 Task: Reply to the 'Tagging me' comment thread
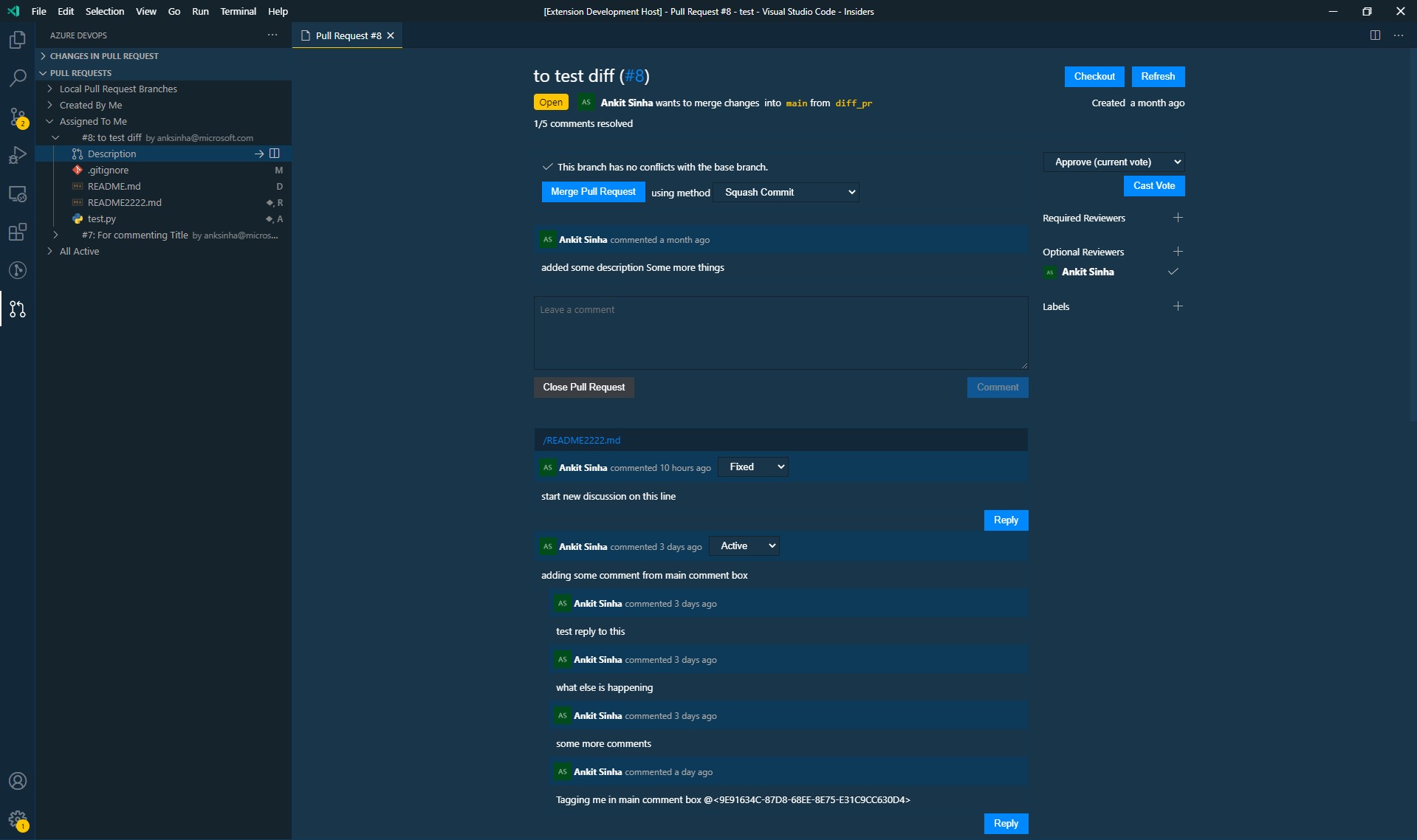pos(1006,824)
